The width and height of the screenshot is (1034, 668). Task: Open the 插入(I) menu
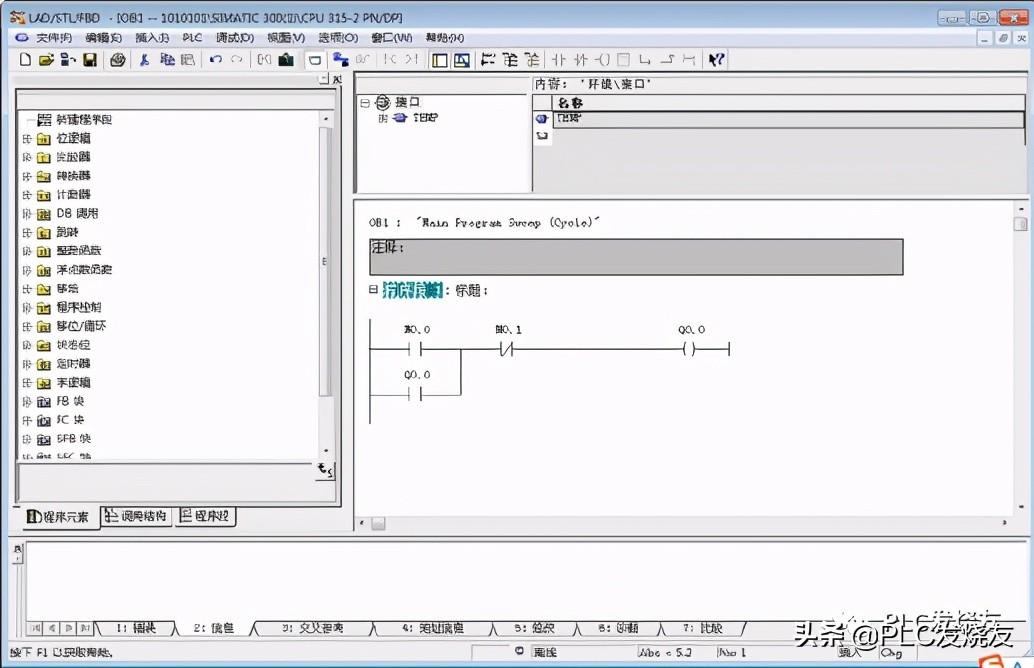152,38
